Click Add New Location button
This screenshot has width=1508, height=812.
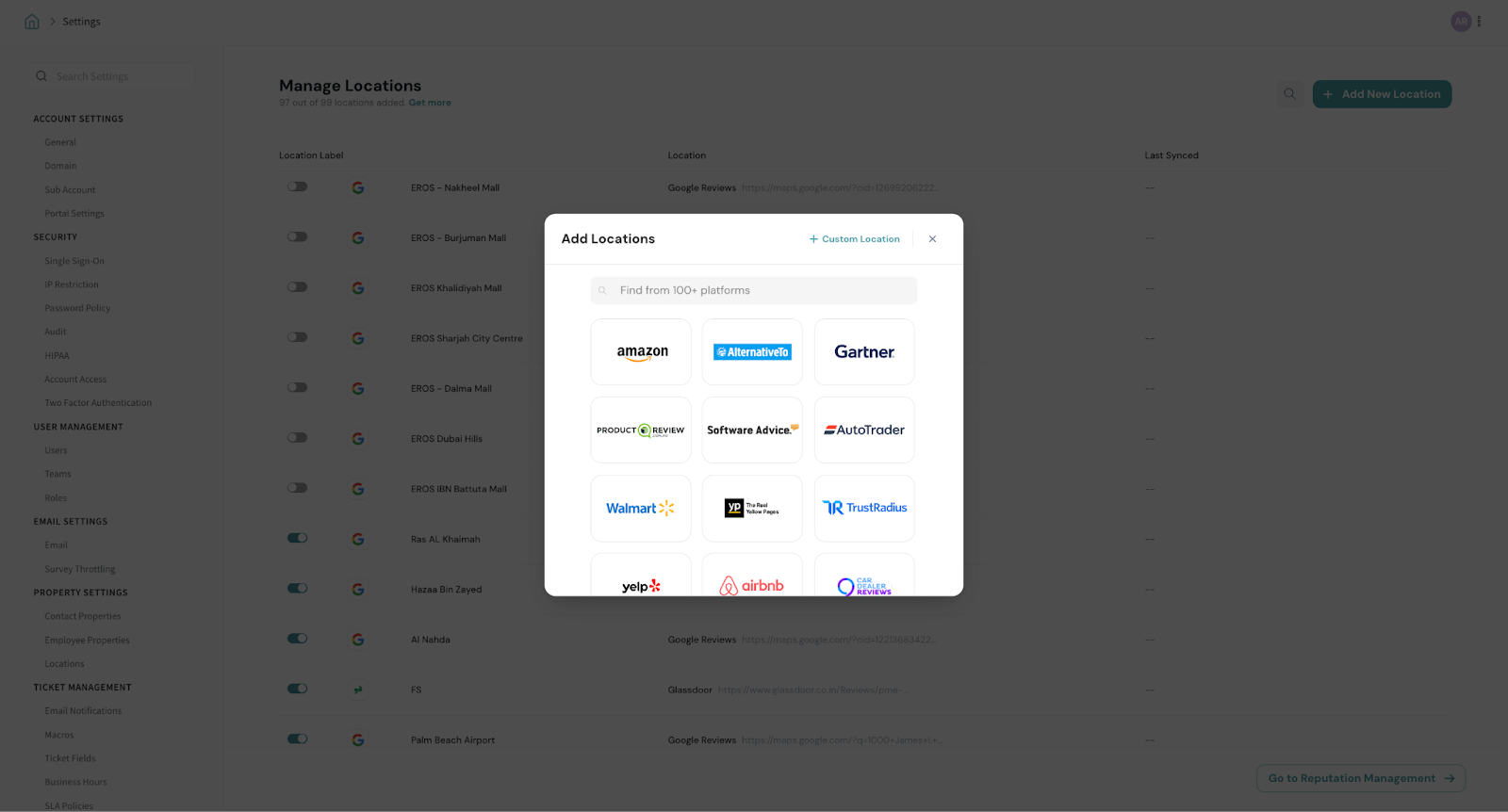1382,94
